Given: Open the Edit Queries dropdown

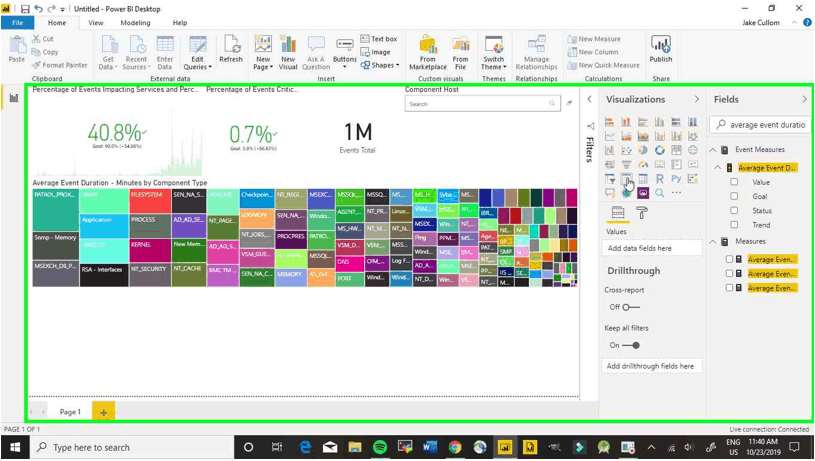Looking at the screenshot, I should (x=198, y=52).
